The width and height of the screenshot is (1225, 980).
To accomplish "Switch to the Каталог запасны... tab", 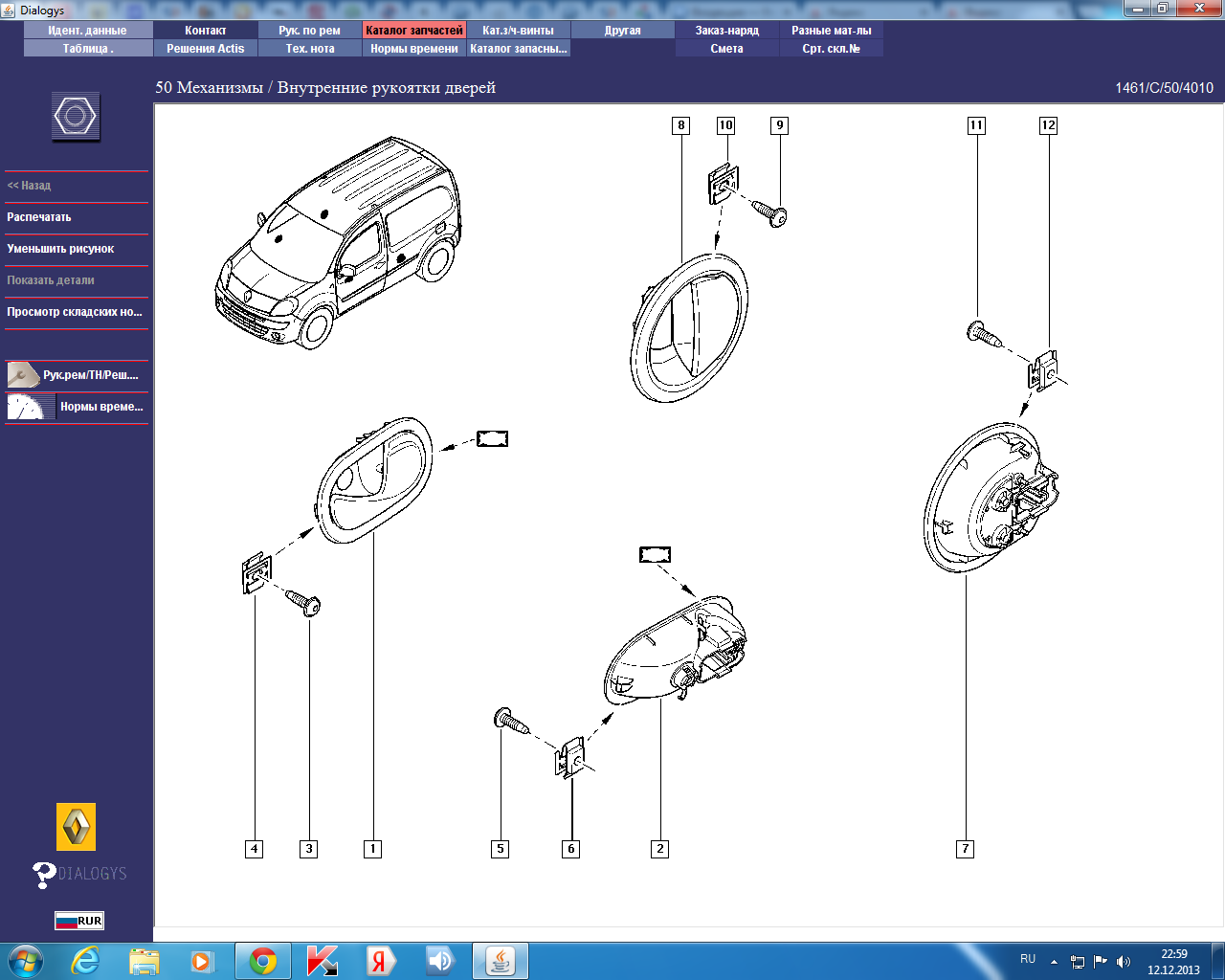I will [519, 49].
